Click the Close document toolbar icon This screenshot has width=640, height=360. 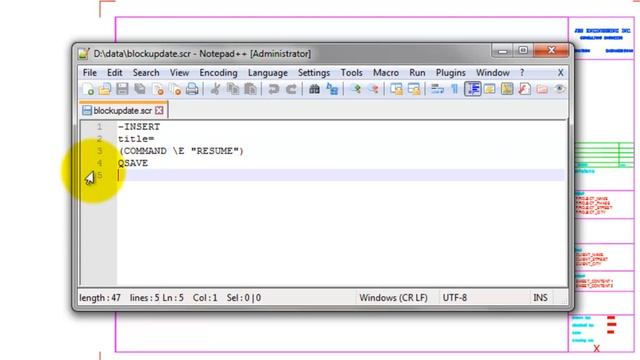(x=158, y=89)
